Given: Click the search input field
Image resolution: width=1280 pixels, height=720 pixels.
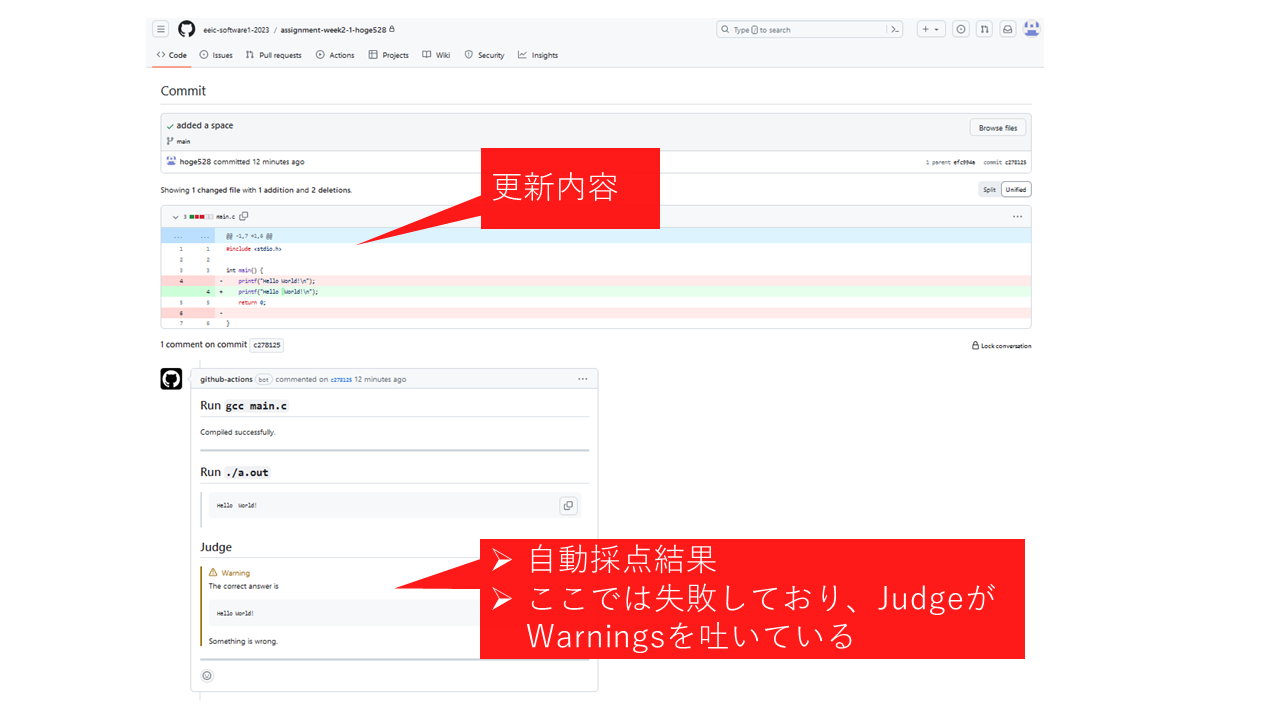Looking at the screenshot, I should (x=800, y=30).
